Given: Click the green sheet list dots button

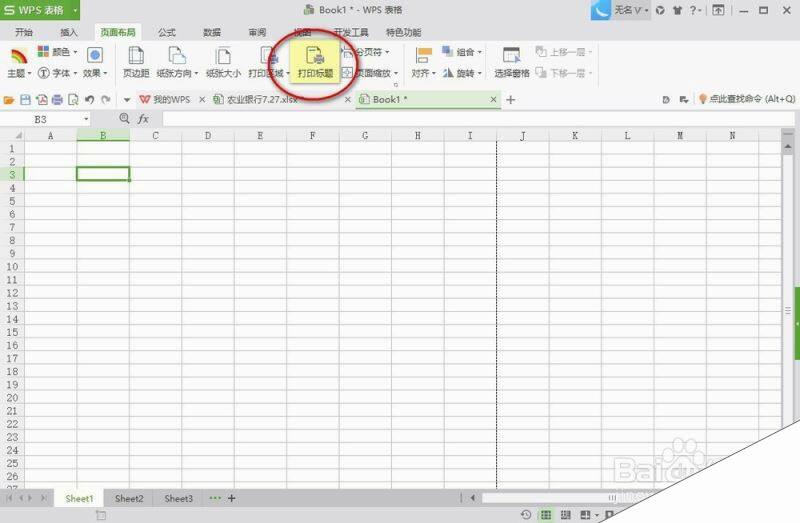Looking at the screenshot, I should (215, 498).
